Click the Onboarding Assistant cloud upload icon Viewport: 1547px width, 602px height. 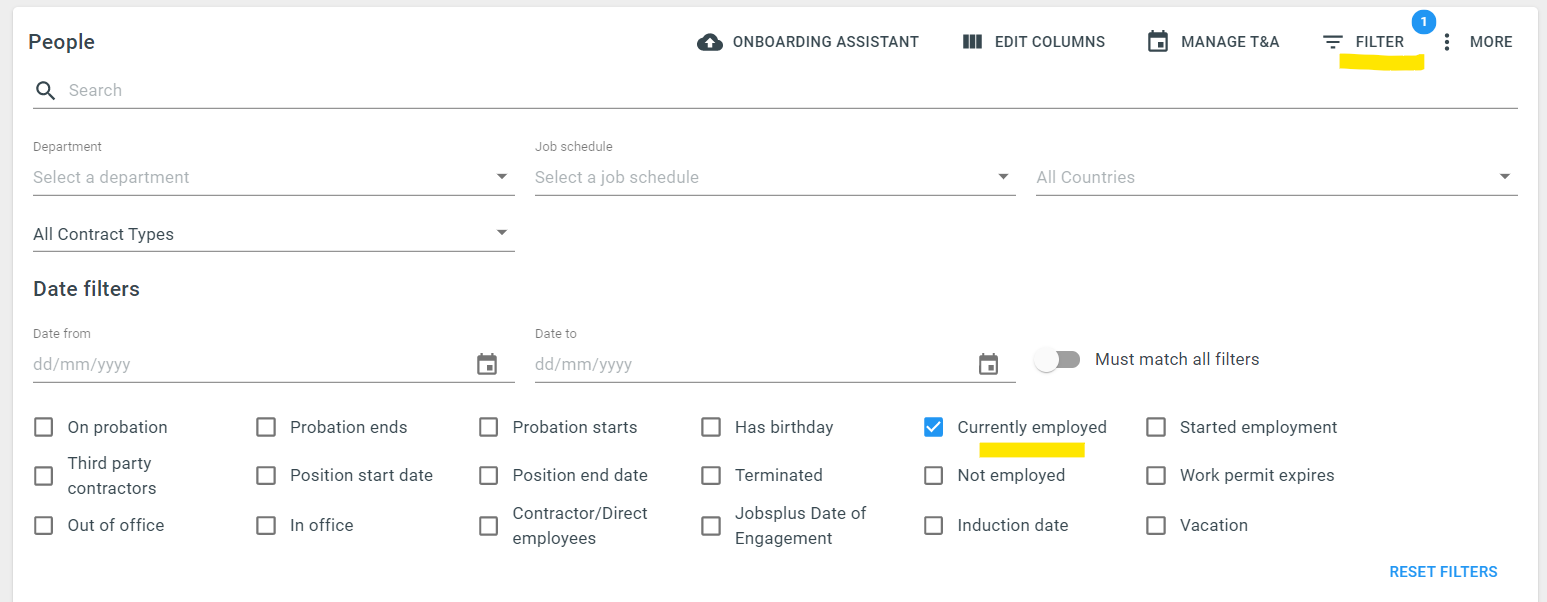pyautogui.click(x=710, y=42)
